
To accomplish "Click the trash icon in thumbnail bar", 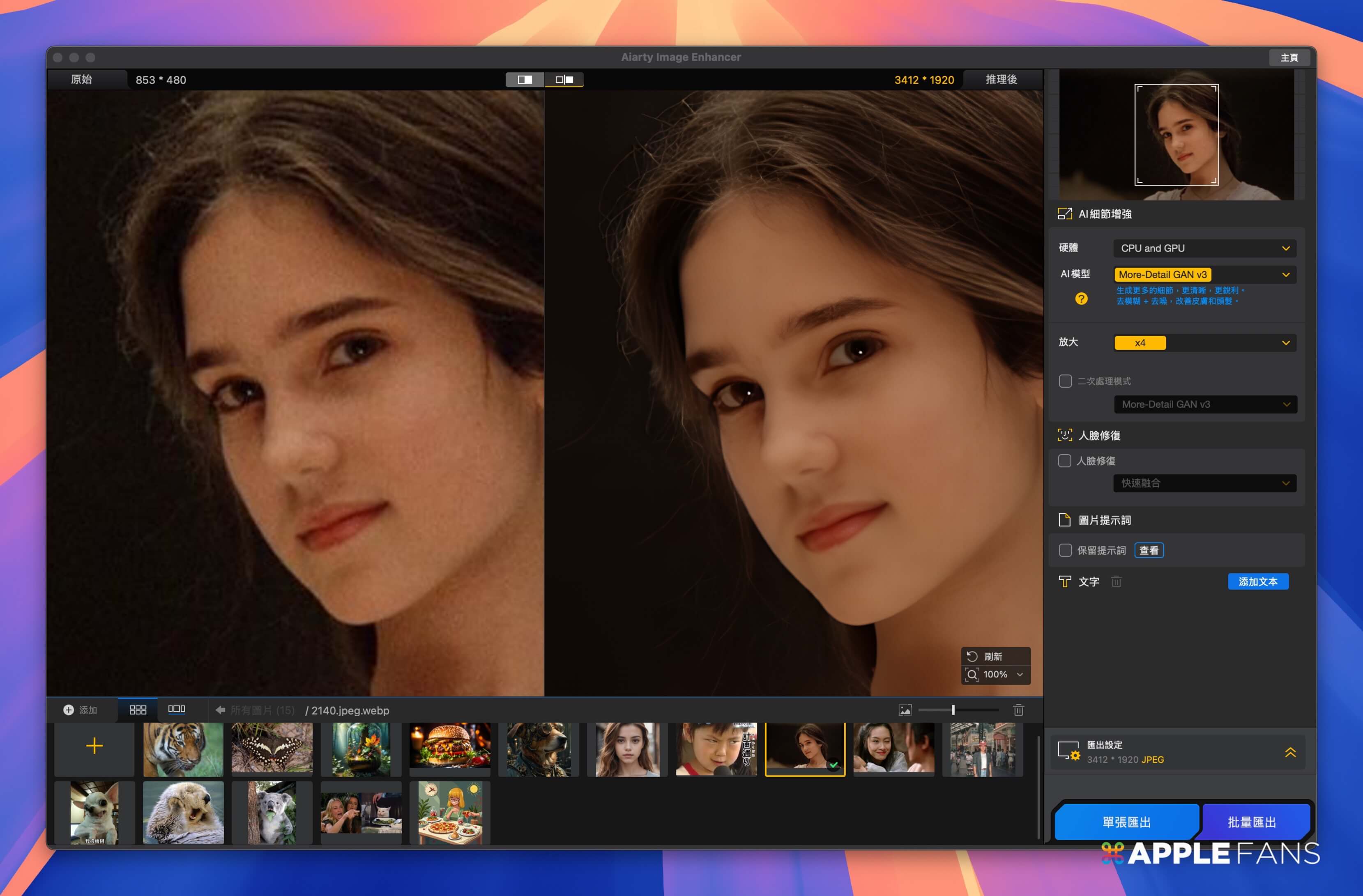I will (x=1018, y=710).
